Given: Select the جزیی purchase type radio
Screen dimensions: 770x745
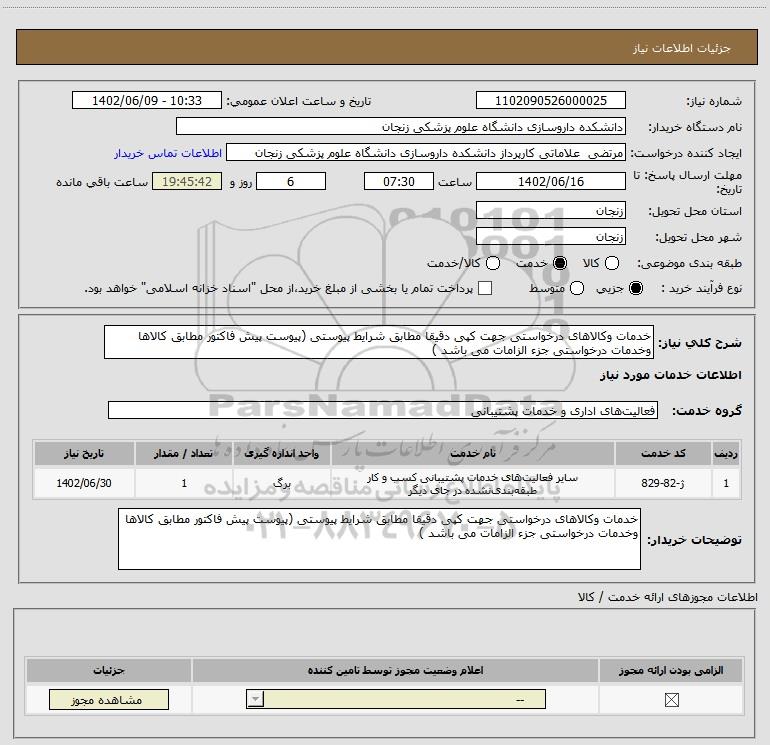Looking at the screenshot, I should click(636, 288).
